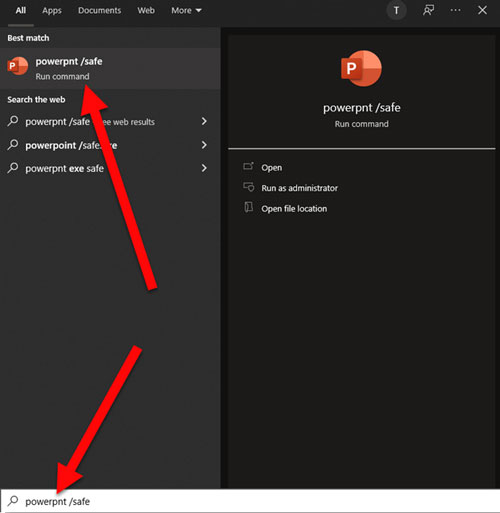Click the Best match heading
The width and height of the screenshot is (500, 513).
[x=28, y=38]
